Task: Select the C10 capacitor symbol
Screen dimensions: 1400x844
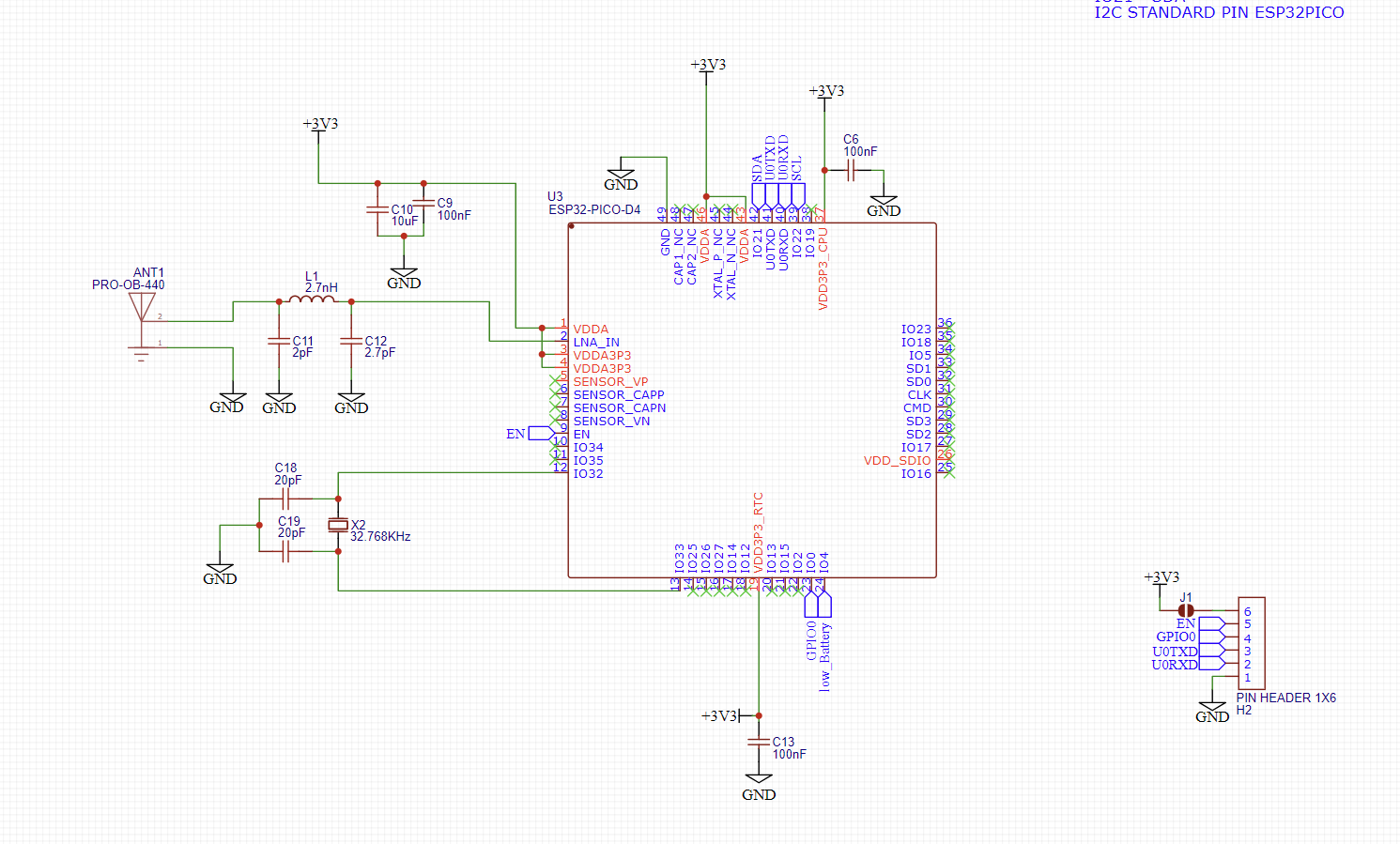Action: (x=377, y=209)
